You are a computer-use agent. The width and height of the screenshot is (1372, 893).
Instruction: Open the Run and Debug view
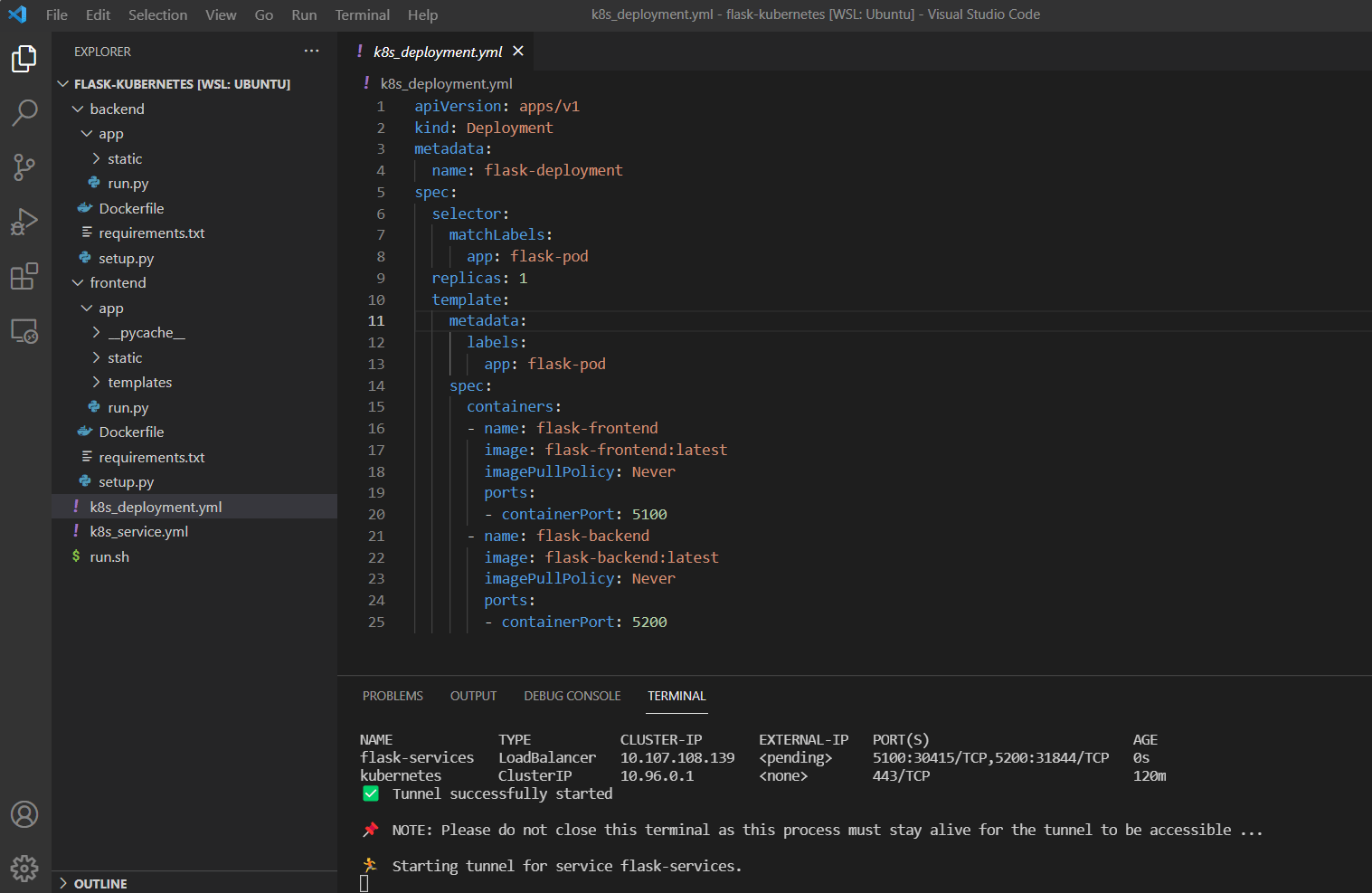click(x=24, y=222)
